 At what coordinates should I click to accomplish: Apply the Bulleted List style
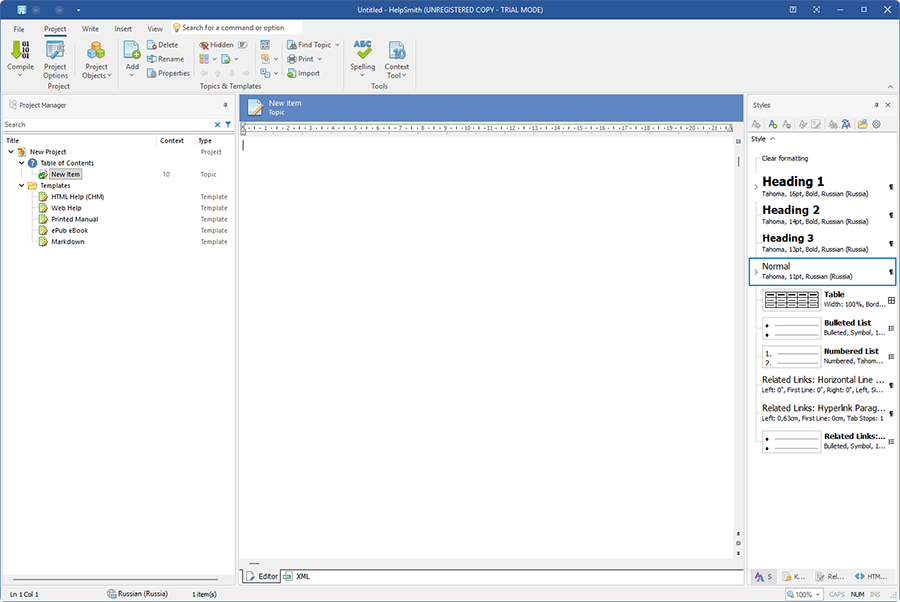coord(823,328)
